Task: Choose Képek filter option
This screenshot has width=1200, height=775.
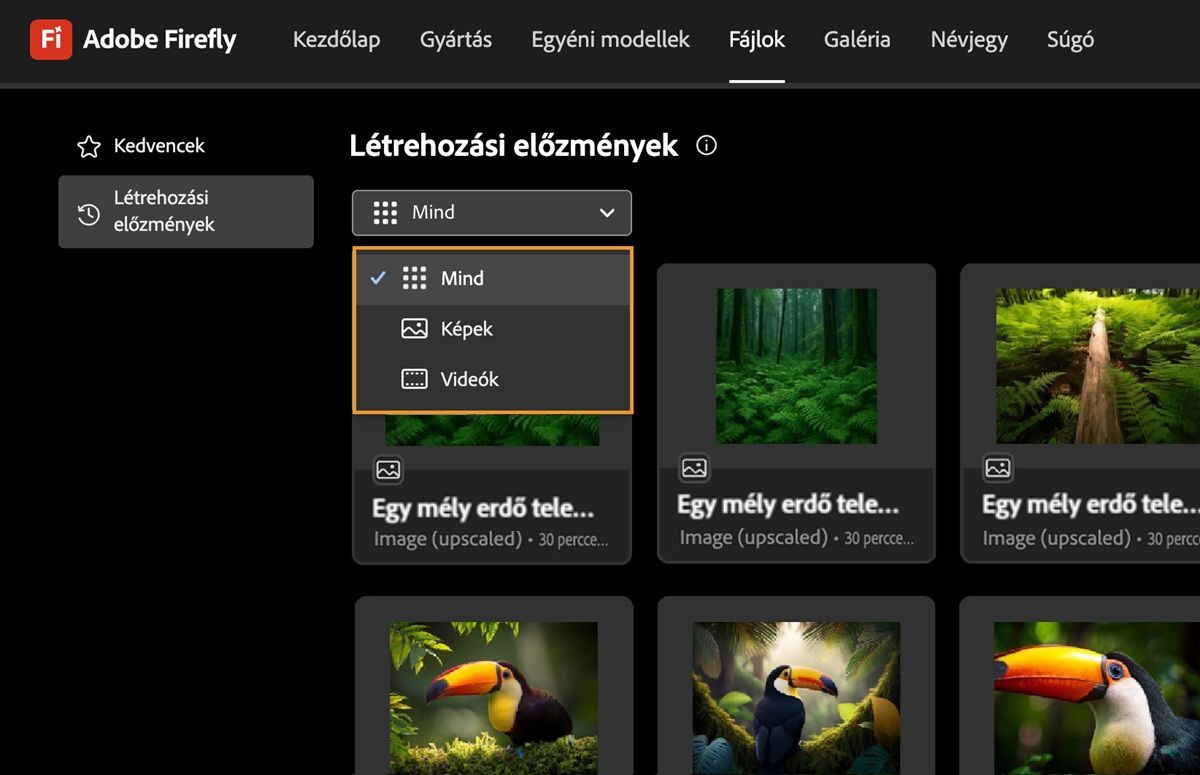Action: point(493,328)
